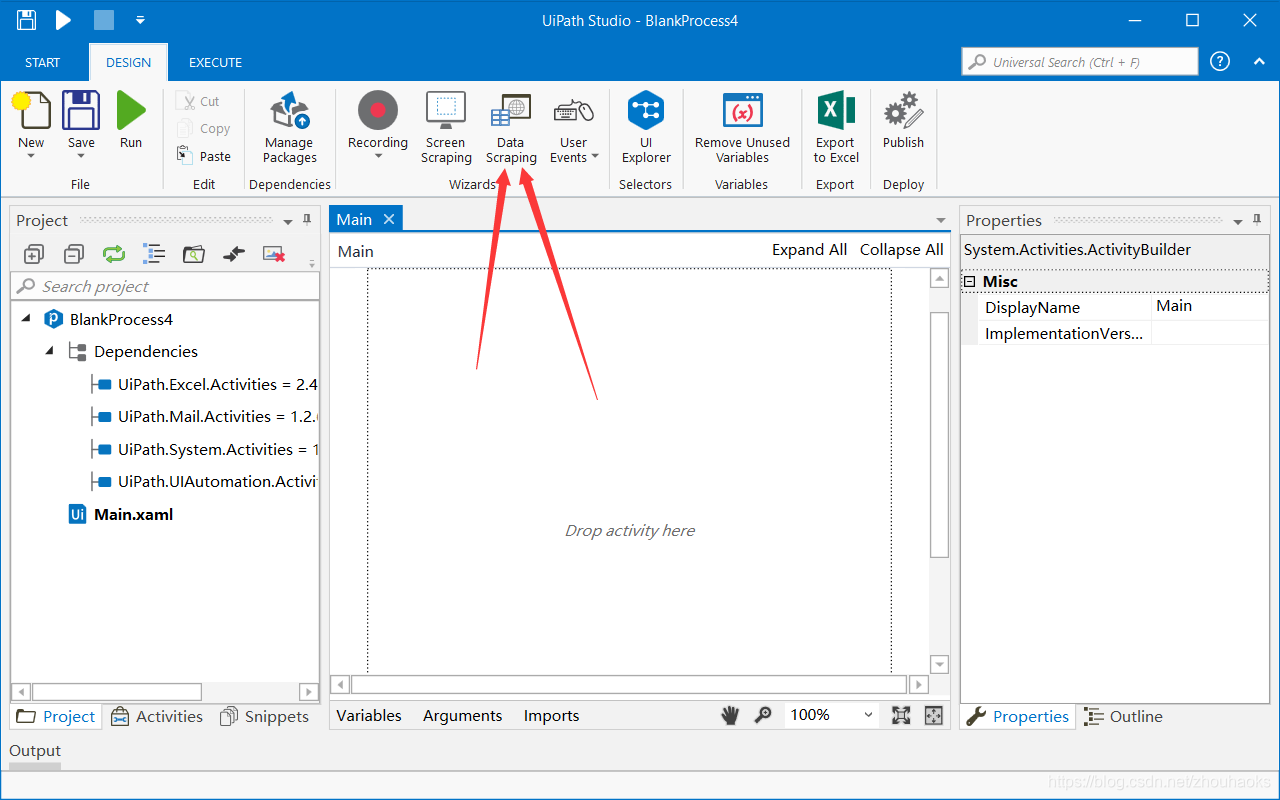Refresh the Project panel
Viewport: 1280px width, 800px height.
click(114, 254)
